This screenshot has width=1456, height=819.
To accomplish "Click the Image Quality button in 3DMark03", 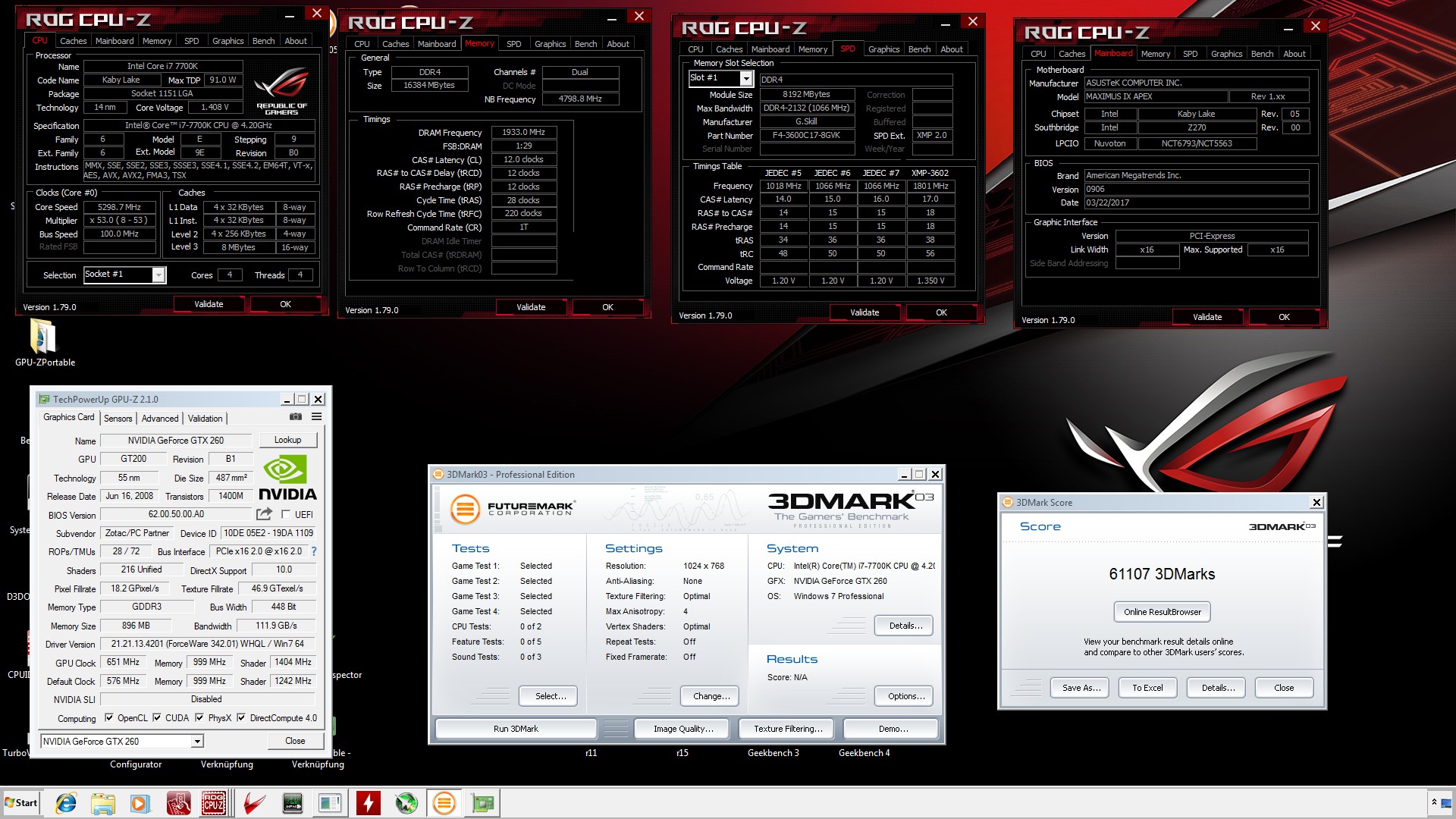I will pyautogui.click(x=683, y=729).
